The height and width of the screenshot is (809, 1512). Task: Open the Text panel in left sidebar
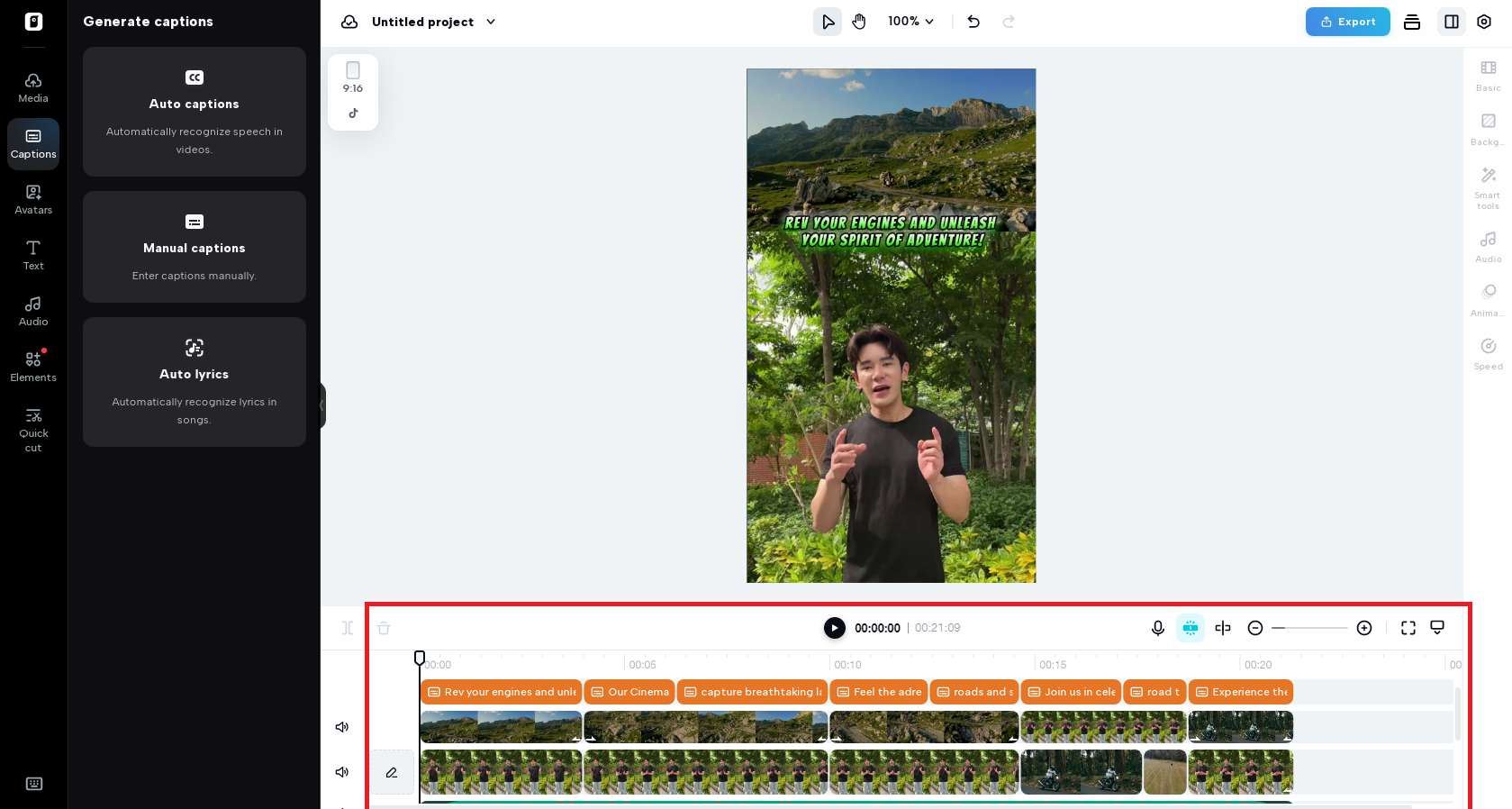click(x=33, y=255)
